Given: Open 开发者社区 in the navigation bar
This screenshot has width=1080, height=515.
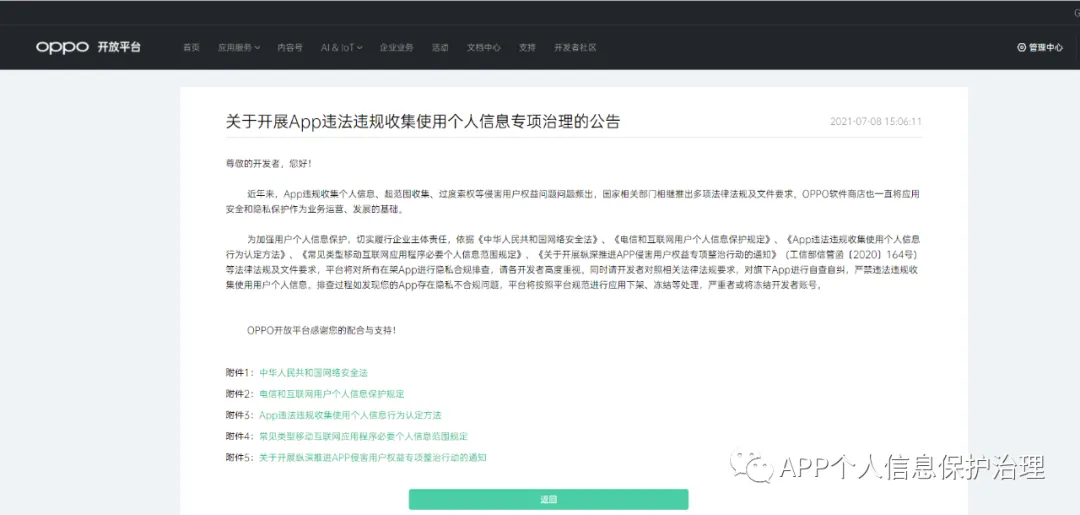Looking at the screenshot, I should click(x=575, y=48).
